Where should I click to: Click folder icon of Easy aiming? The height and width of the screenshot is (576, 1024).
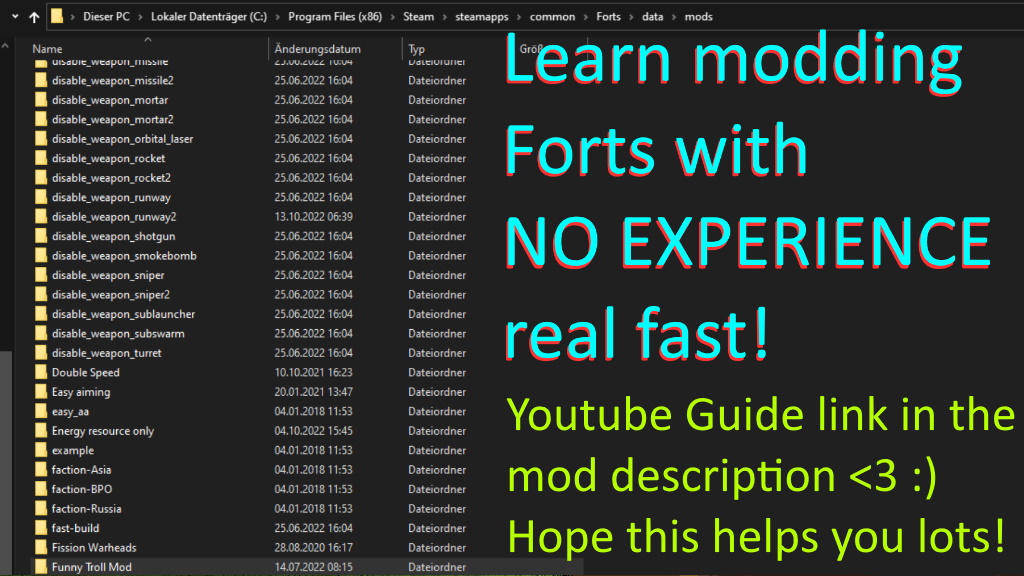coord(40,392)
